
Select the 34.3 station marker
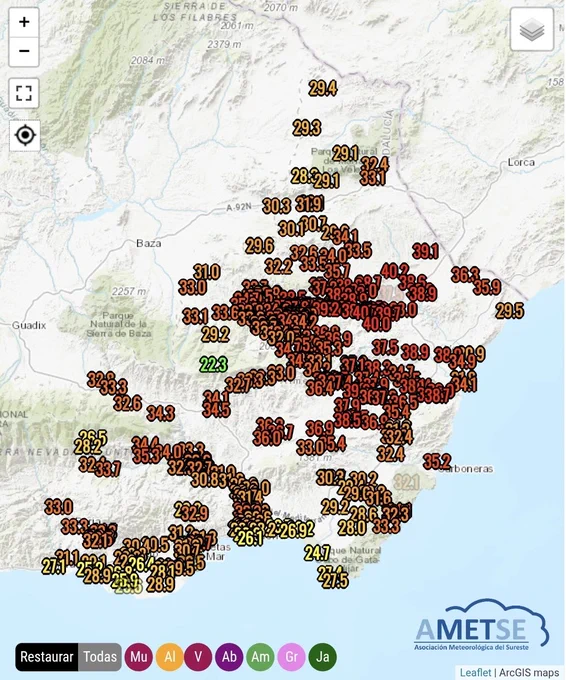[160, 413]
